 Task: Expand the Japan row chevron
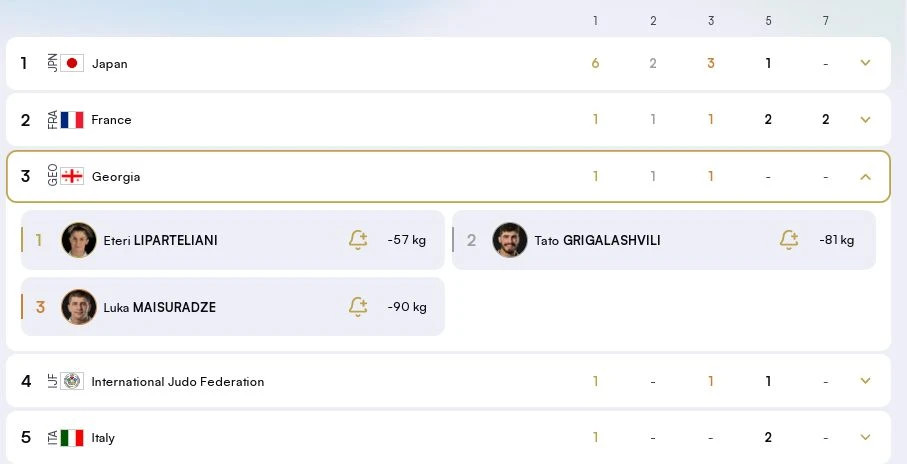865,63
